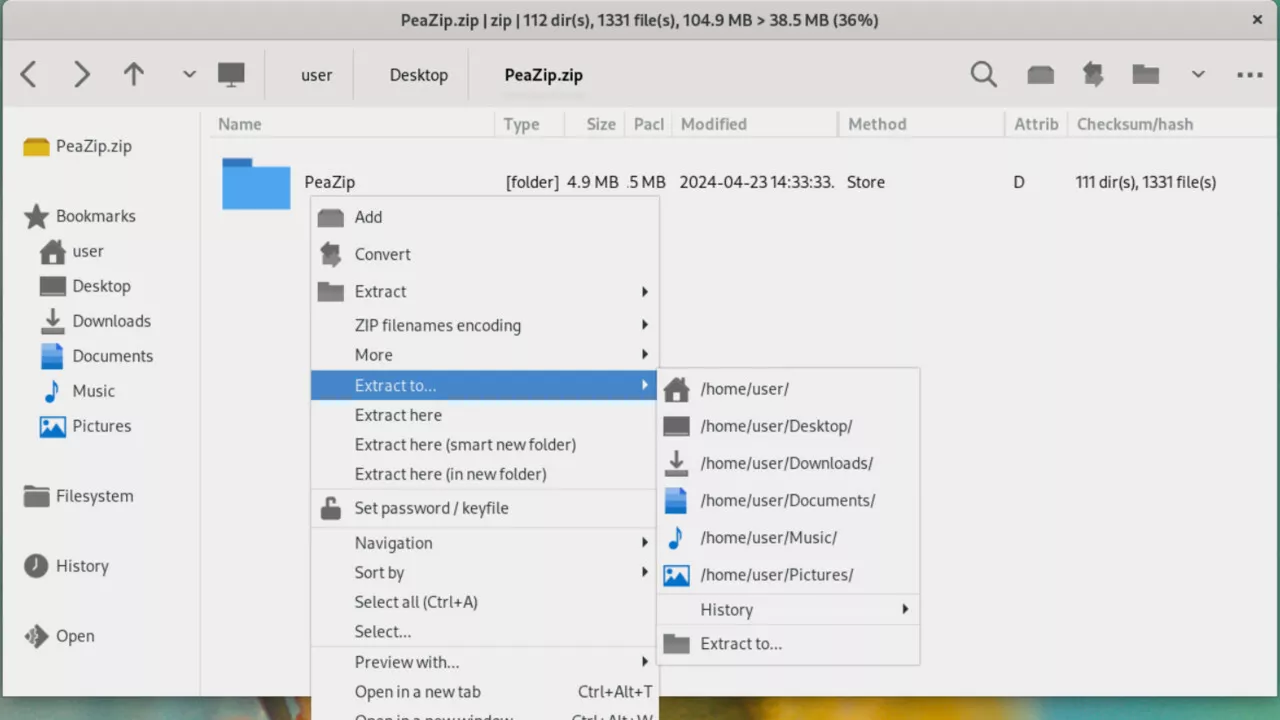
Task: Click the Extract folder toolbar icon
Action: tap(1146, 75)
